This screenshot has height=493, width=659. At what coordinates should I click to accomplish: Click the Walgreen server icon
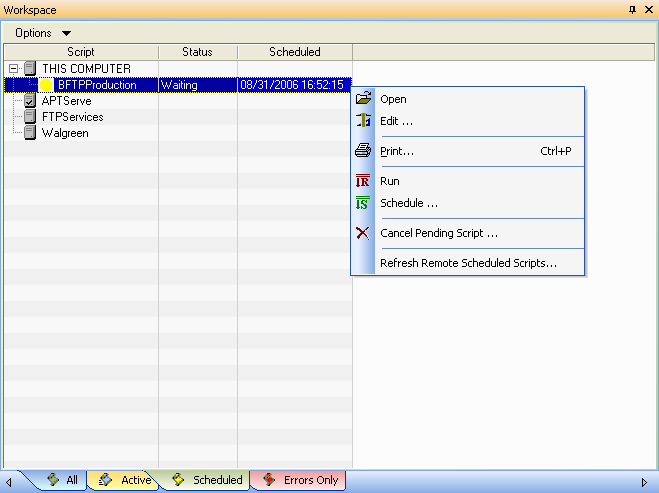pyautogui.click(x=30, y=132)
